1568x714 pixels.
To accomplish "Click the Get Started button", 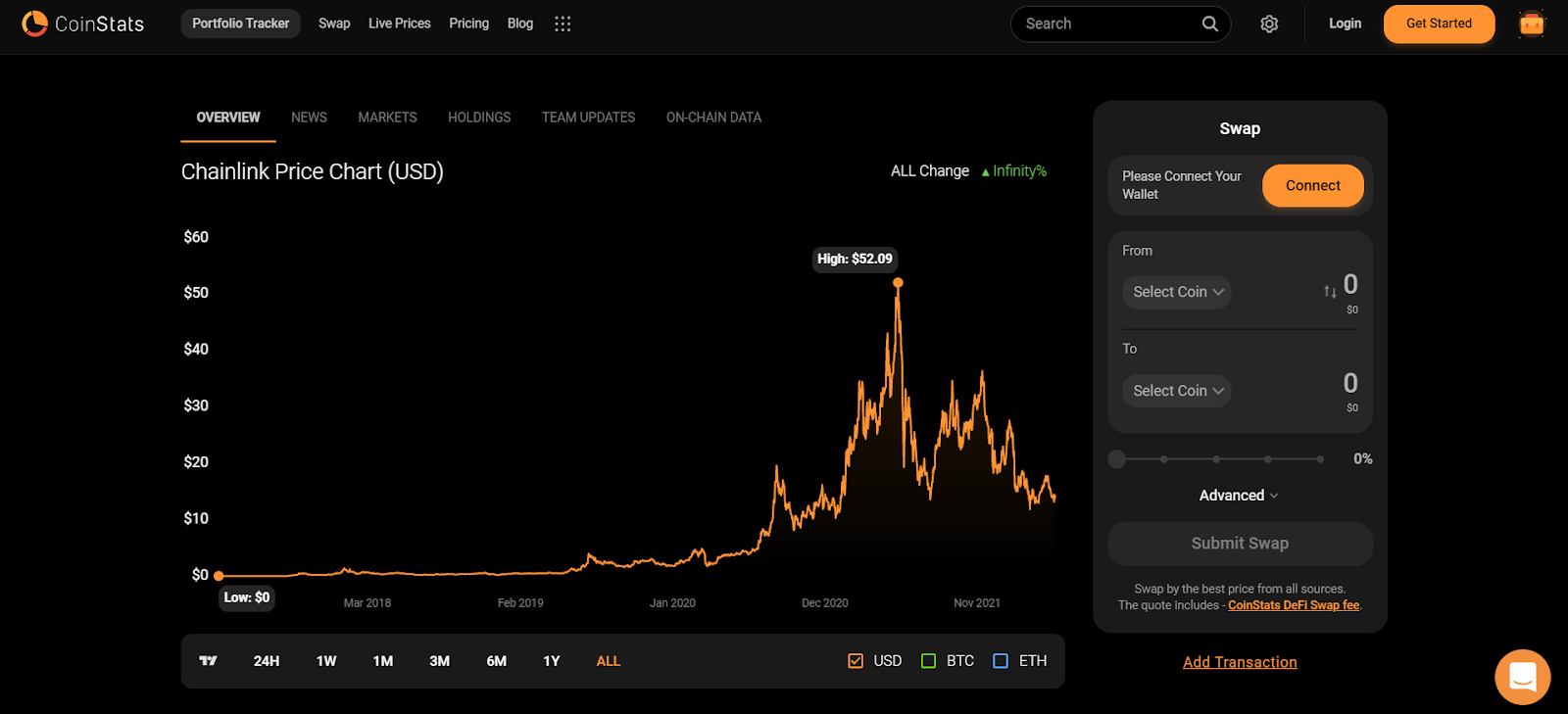I will [1439, 24].
